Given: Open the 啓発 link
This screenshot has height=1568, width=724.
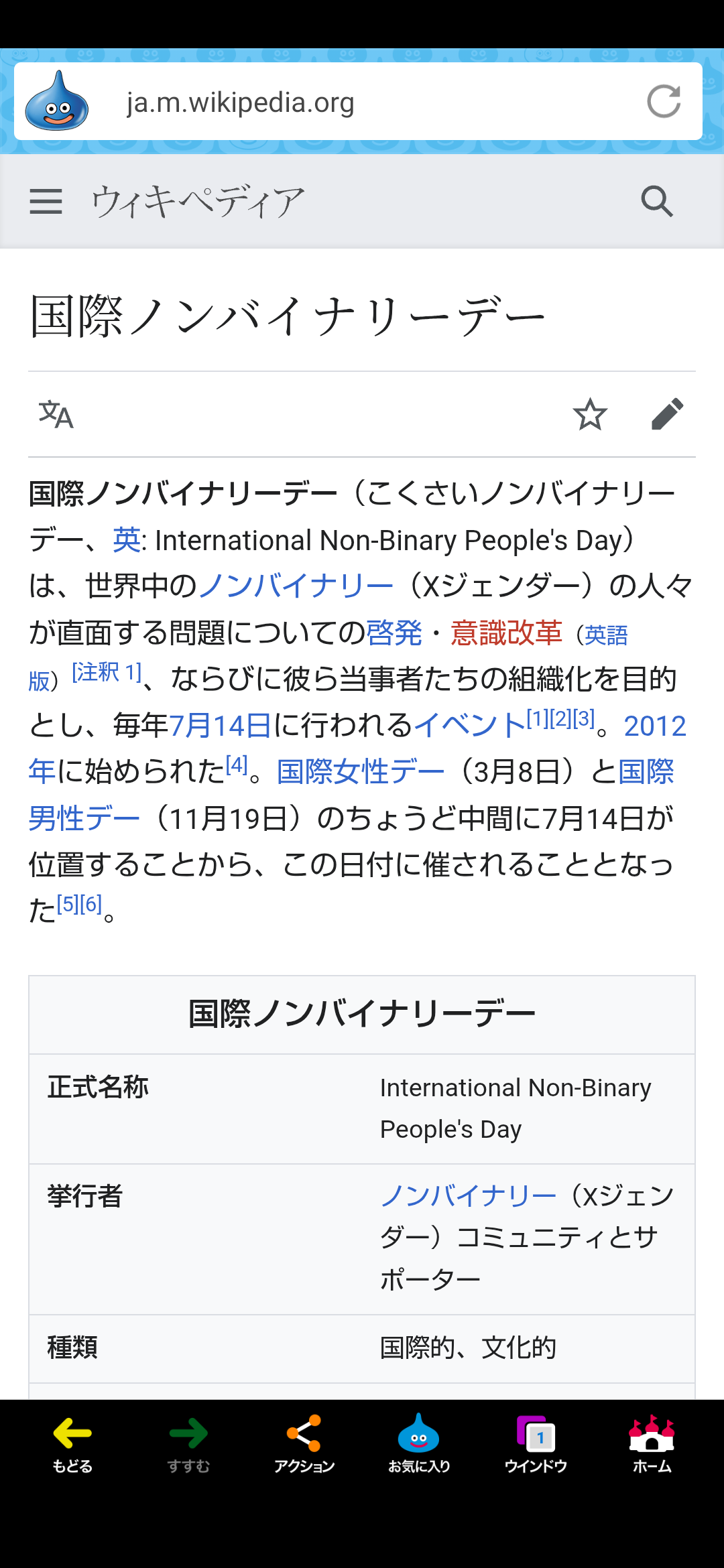Looking at the screenshot, I should [x=394, y=633].
